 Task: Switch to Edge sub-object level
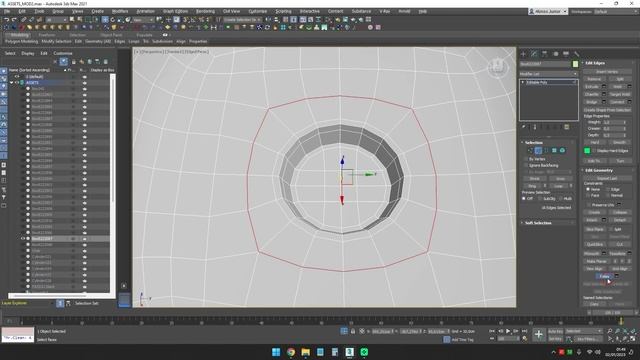[x=538, y=151]
